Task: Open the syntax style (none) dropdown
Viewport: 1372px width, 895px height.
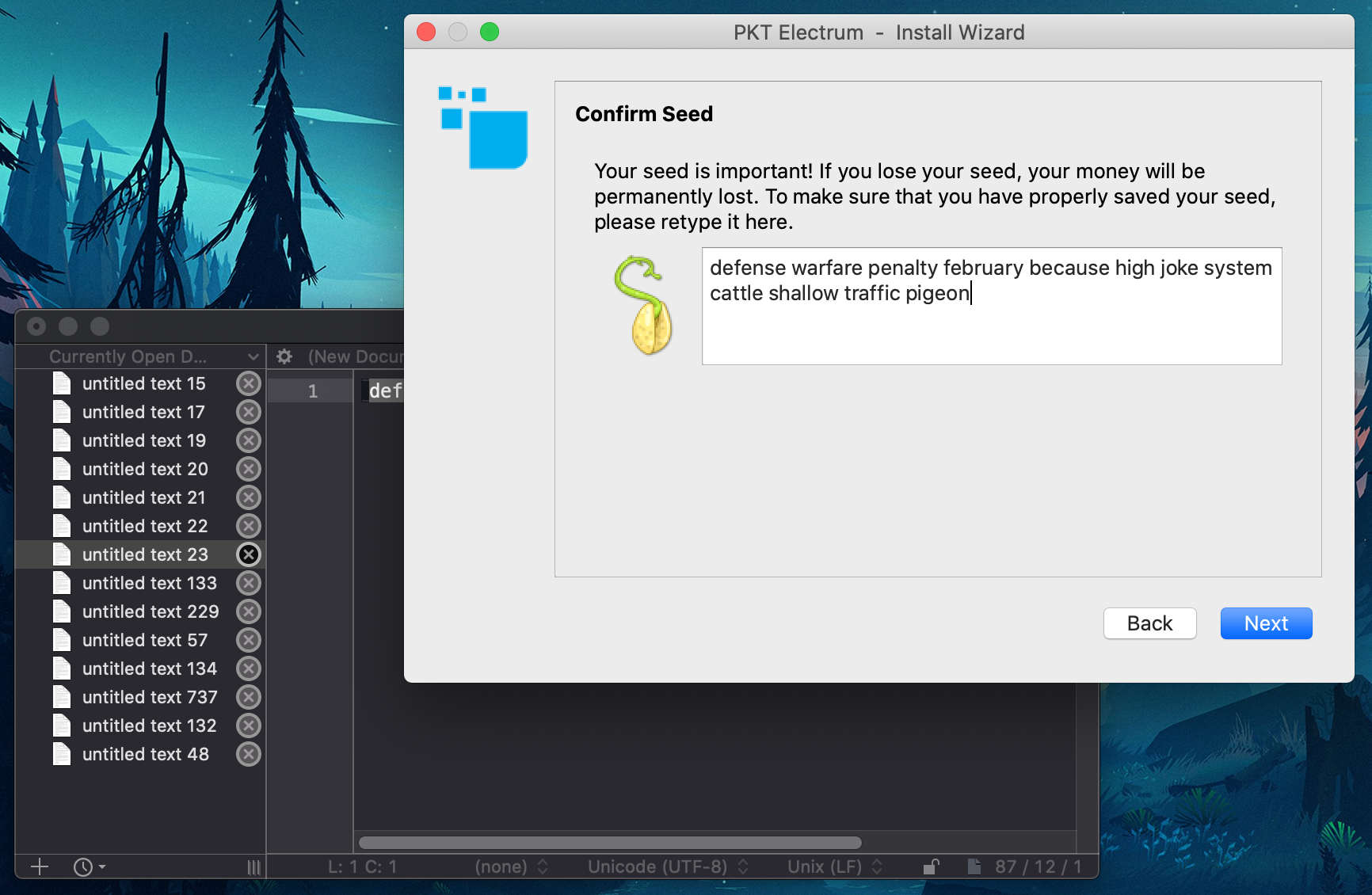Action: 507,866
